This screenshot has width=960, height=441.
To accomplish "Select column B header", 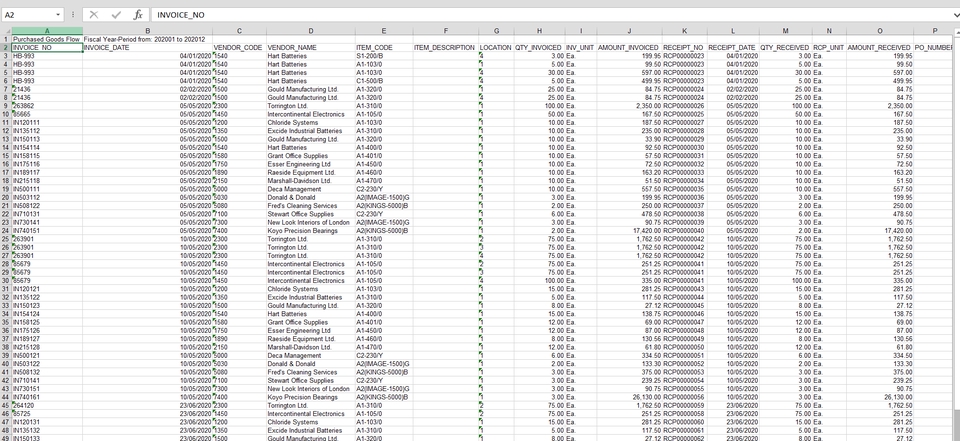I will [x=148, y=31].
